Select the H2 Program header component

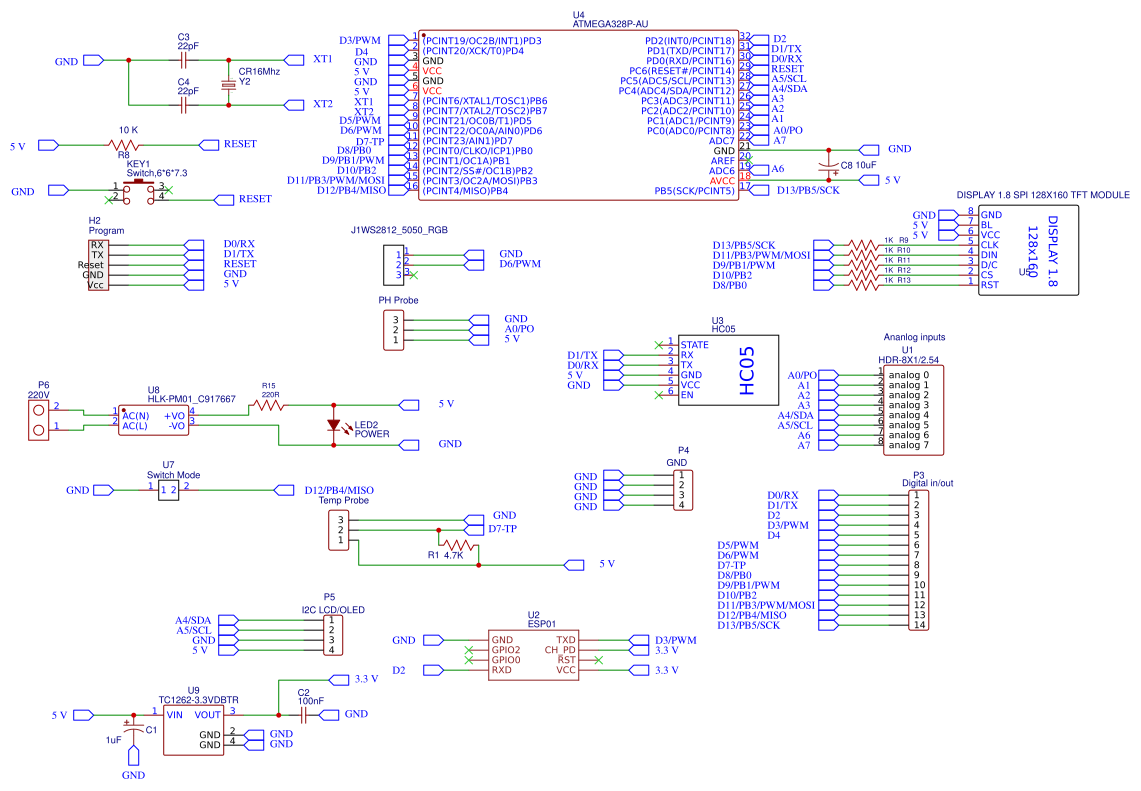[x=98, y=265]
